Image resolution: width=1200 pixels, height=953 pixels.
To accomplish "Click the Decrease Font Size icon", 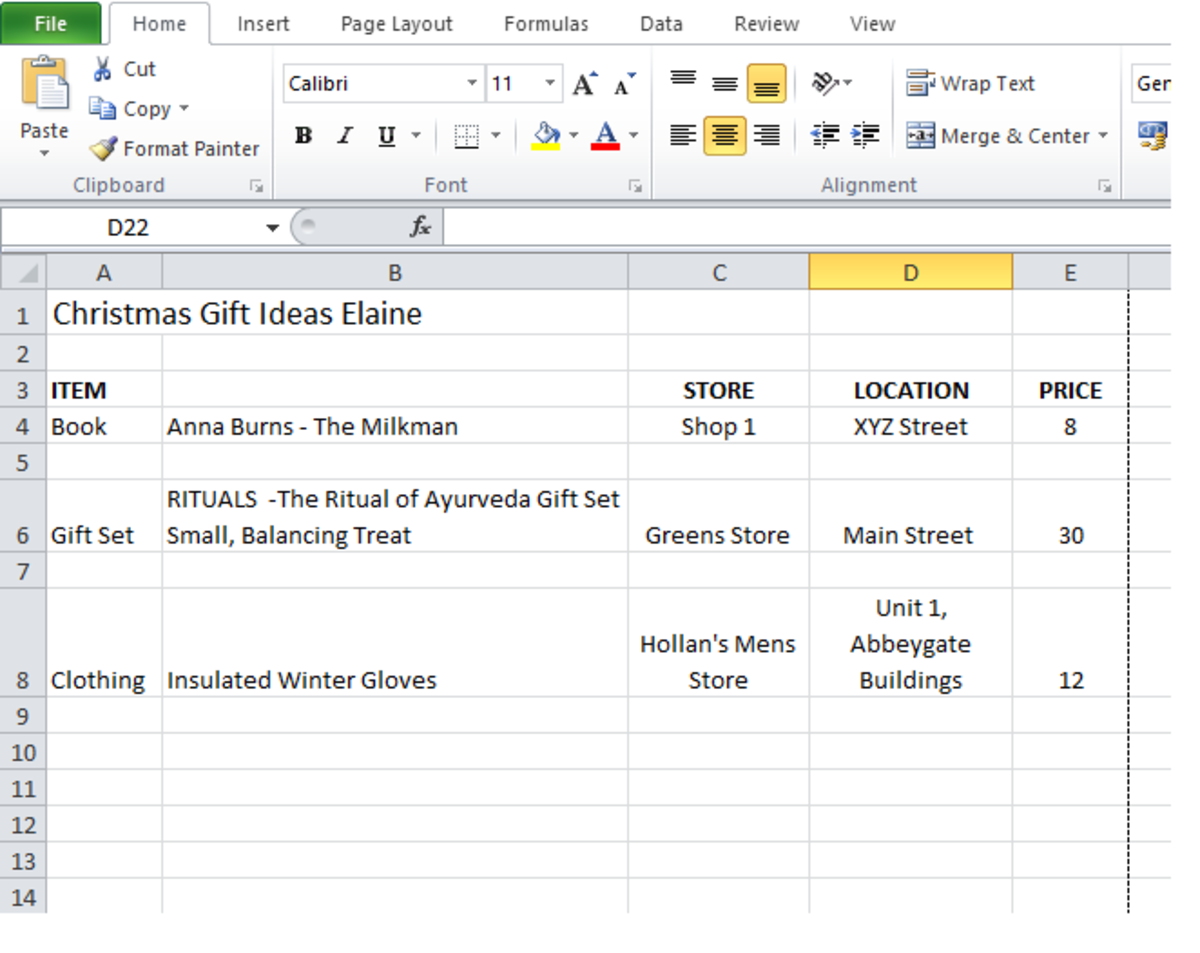I will pos(625,85).
